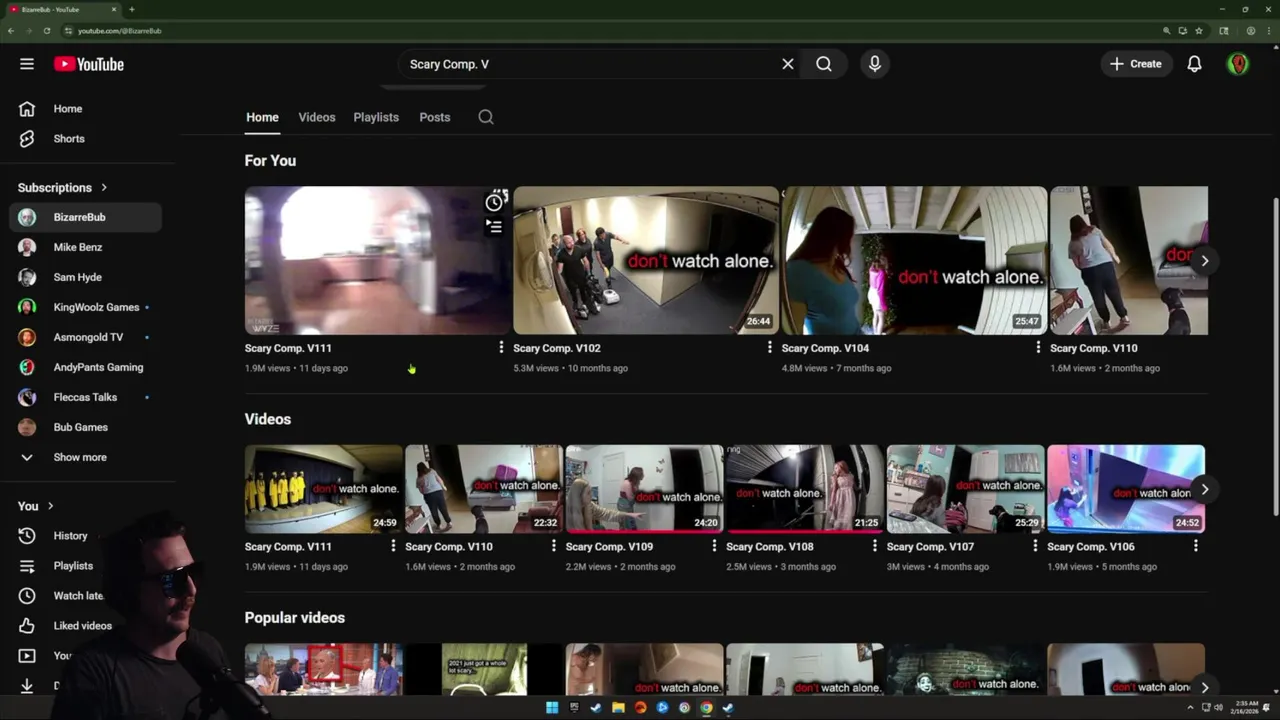Open options for Scary Comp. V109
Screen dimensions: 1280x720
[x=714, y=546]
